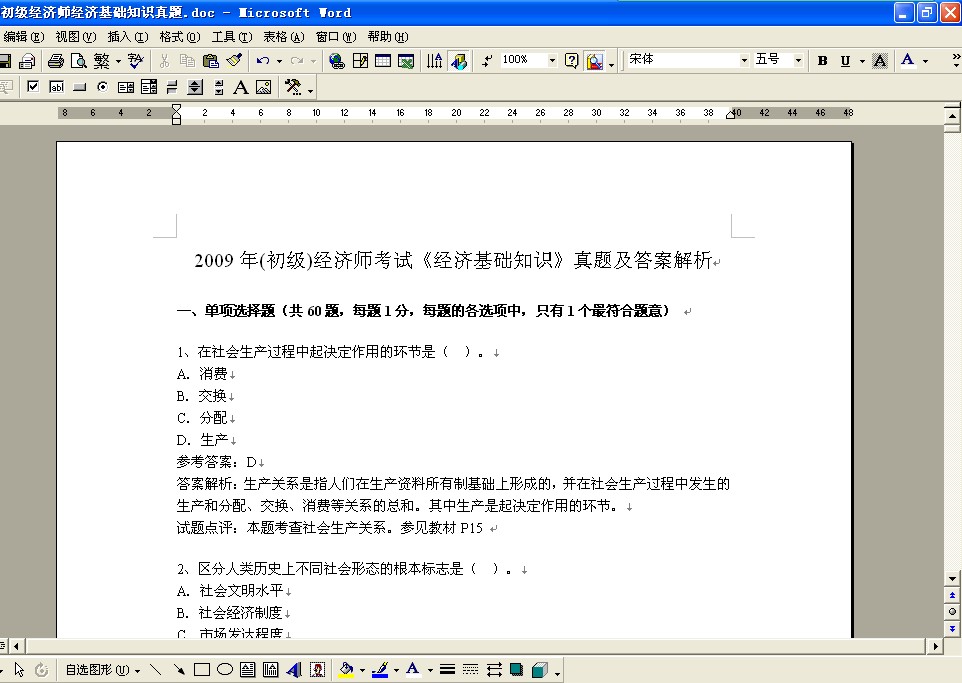The image size is (962, 683).
Task: Open the font size dropdown showing 五号
Action: pos(798,61)
